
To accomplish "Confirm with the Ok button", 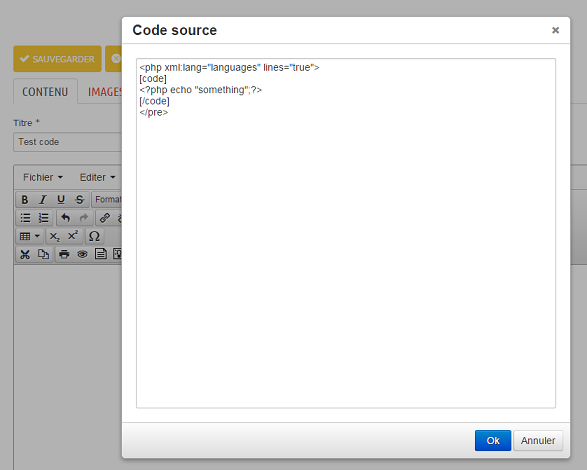I will 493,440.
